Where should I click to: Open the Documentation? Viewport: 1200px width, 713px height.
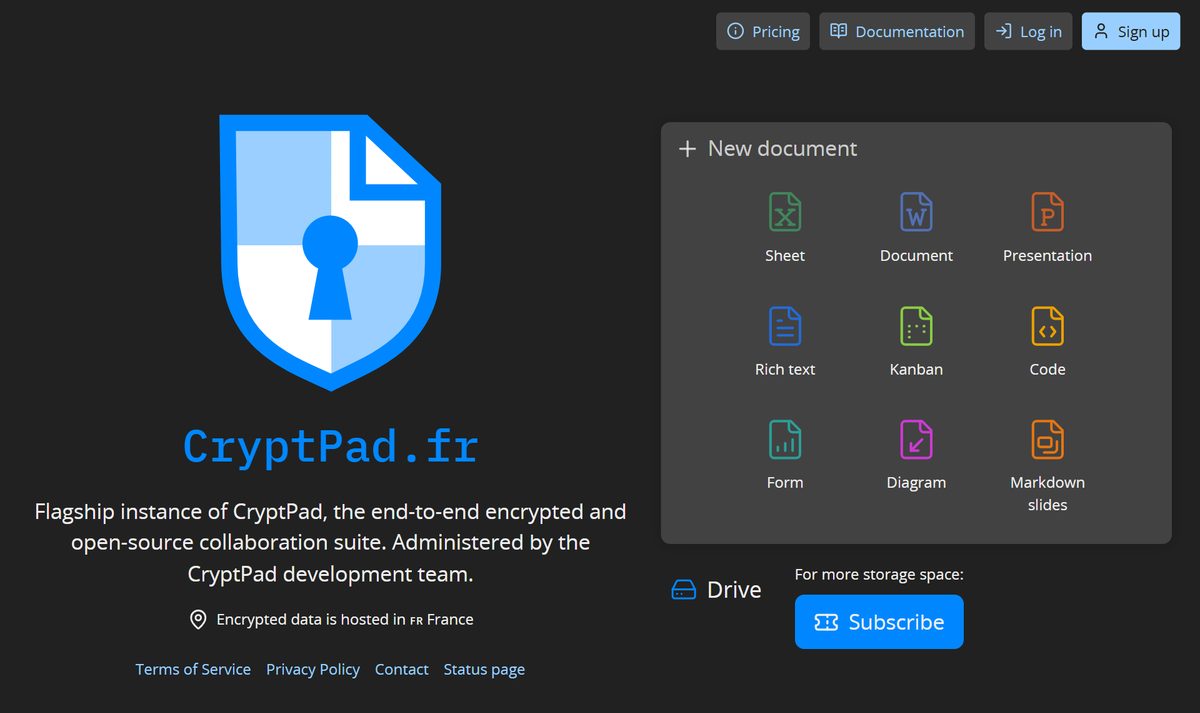pyautogui.click(x=897, y=31)
